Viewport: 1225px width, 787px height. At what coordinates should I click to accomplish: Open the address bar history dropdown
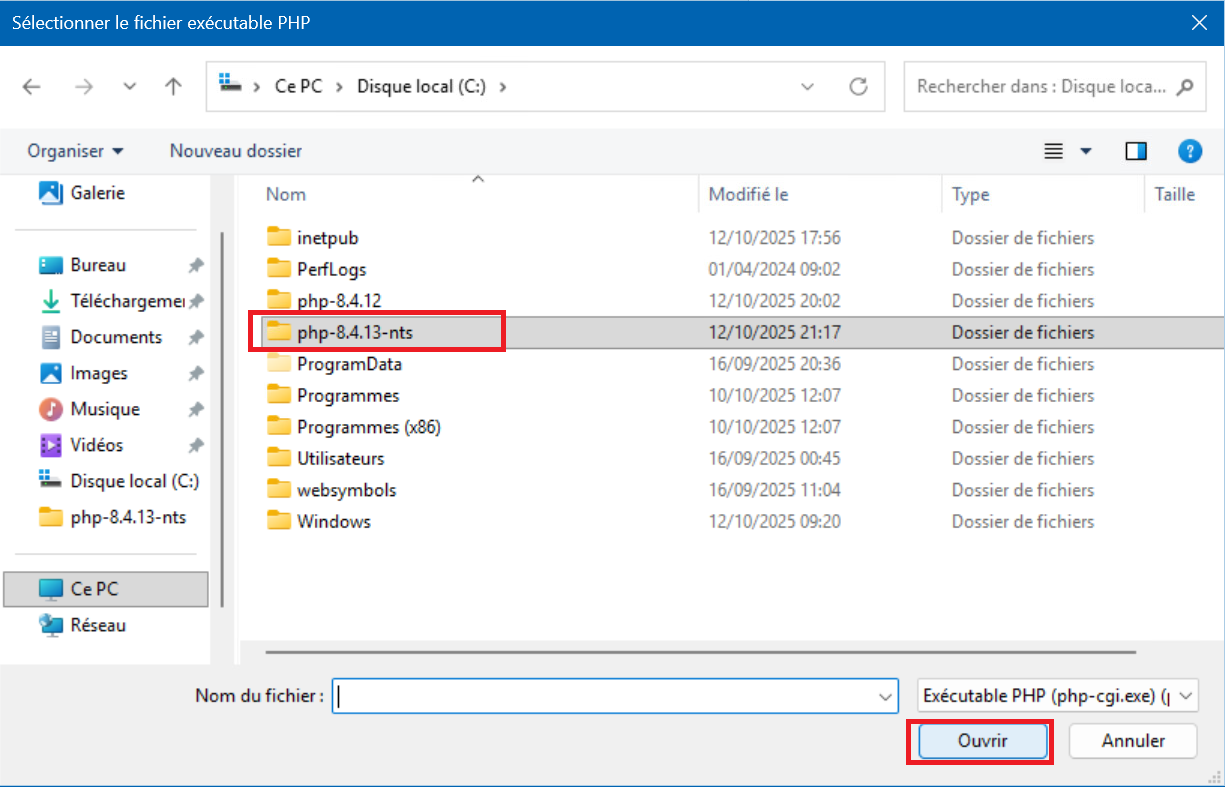pyautogui.click(x=808, y=87)
